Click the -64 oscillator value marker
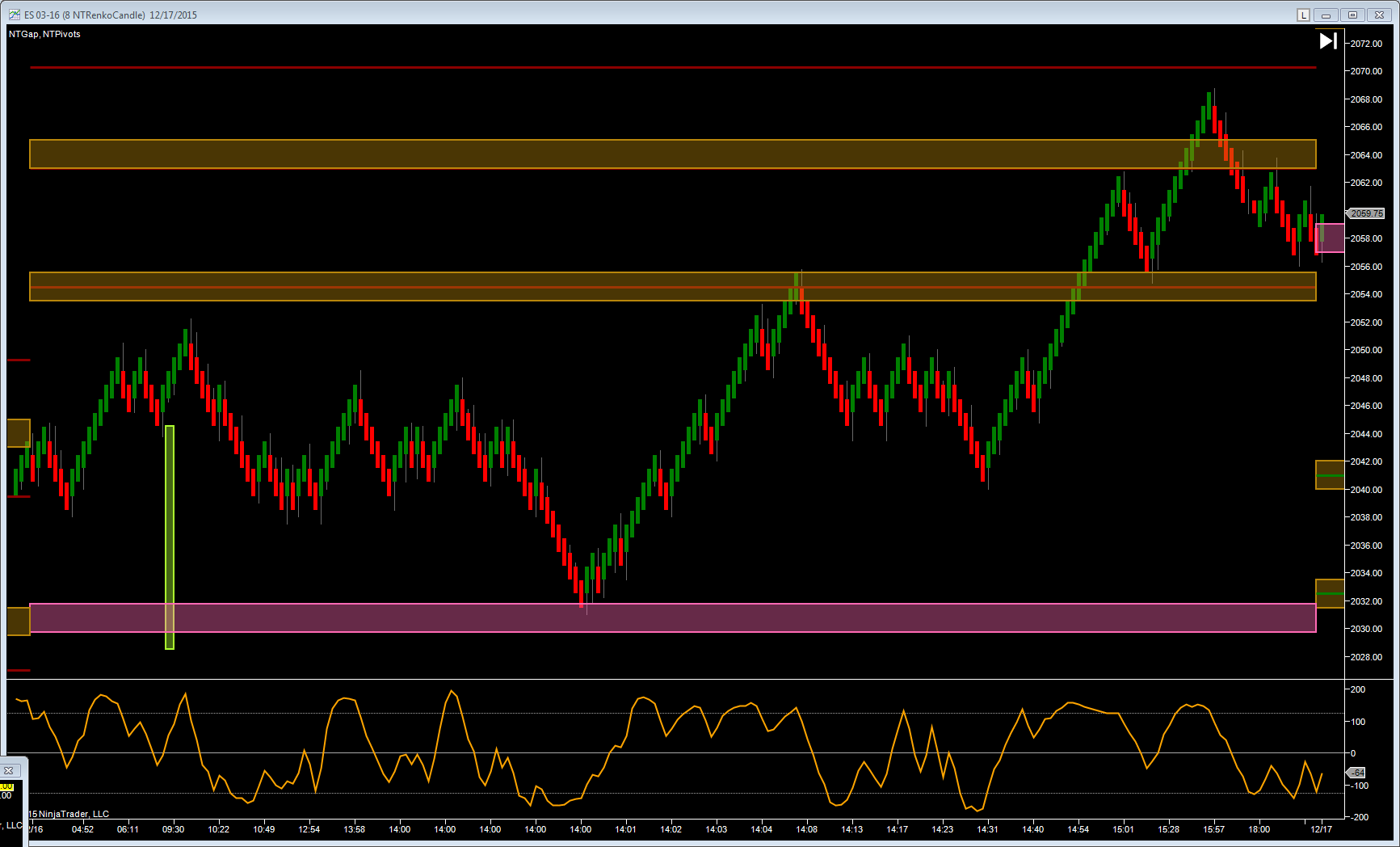Screen dimensions: 1400x847 1358,773
